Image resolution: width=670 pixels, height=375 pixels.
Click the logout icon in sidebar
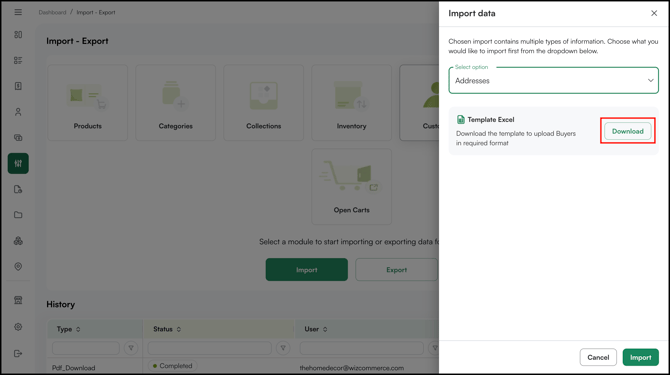[18, 353]
